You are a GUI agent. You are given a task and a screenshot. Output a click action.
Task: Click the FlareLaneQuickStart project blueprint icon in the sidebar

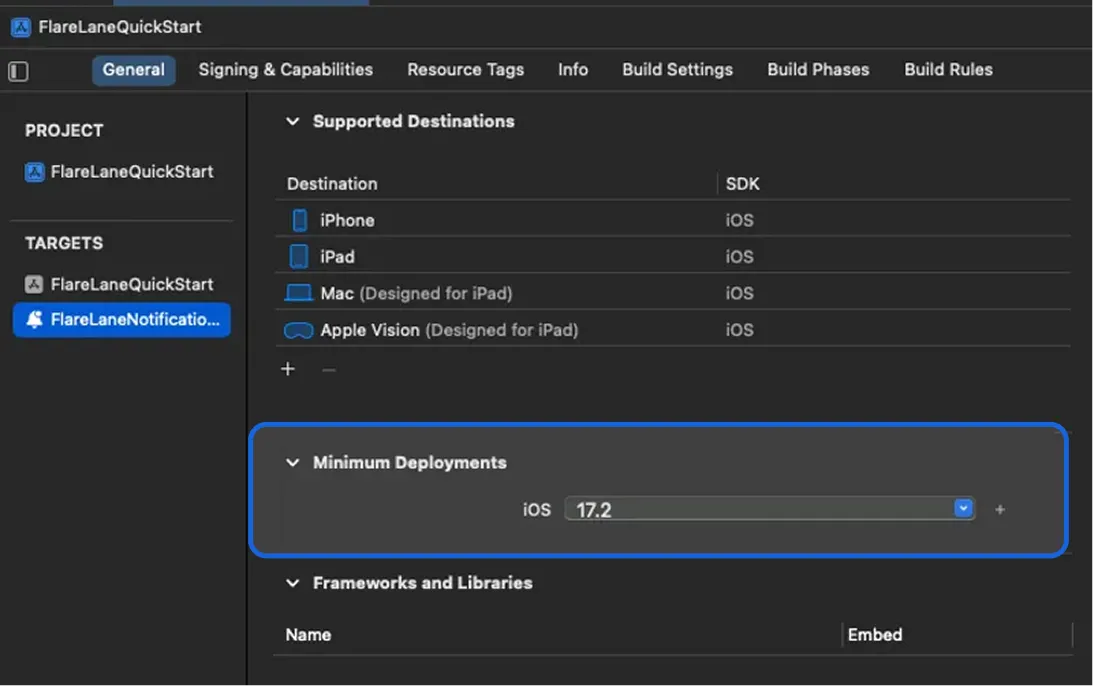(x=34, y=172)
